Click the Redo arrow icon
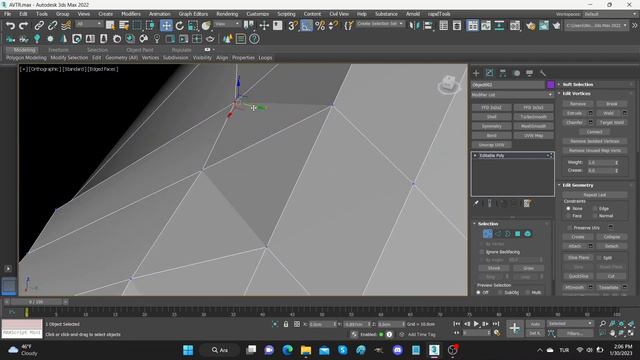This screenshot has height=360, width=640. coord(23,26)
